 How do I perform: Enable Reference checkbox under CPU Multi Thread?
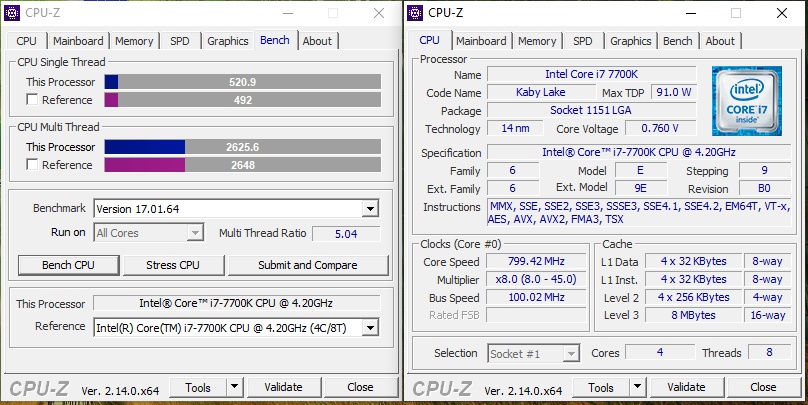click(x=32, y=164)
